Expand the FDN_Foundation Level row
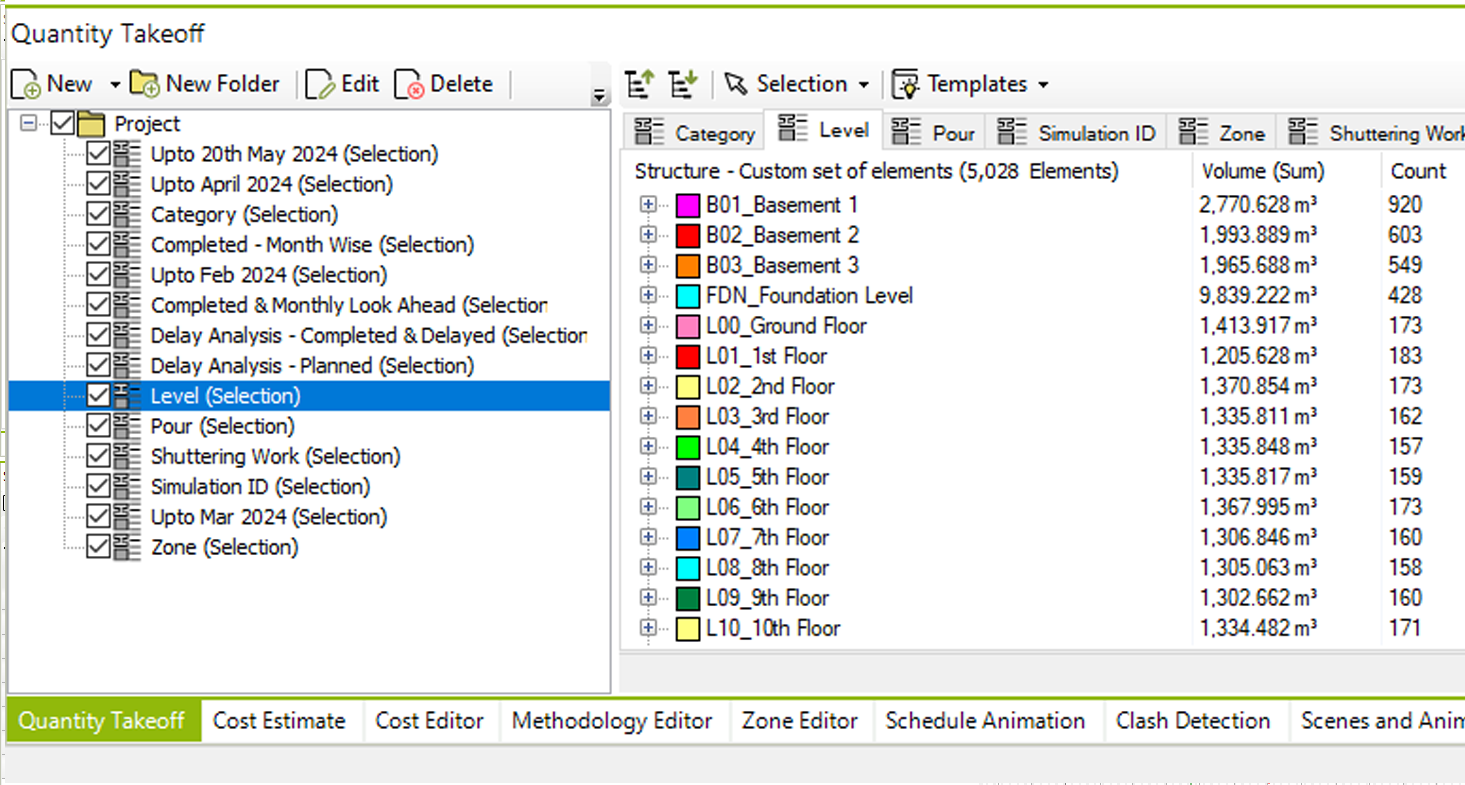 [649, 296]
